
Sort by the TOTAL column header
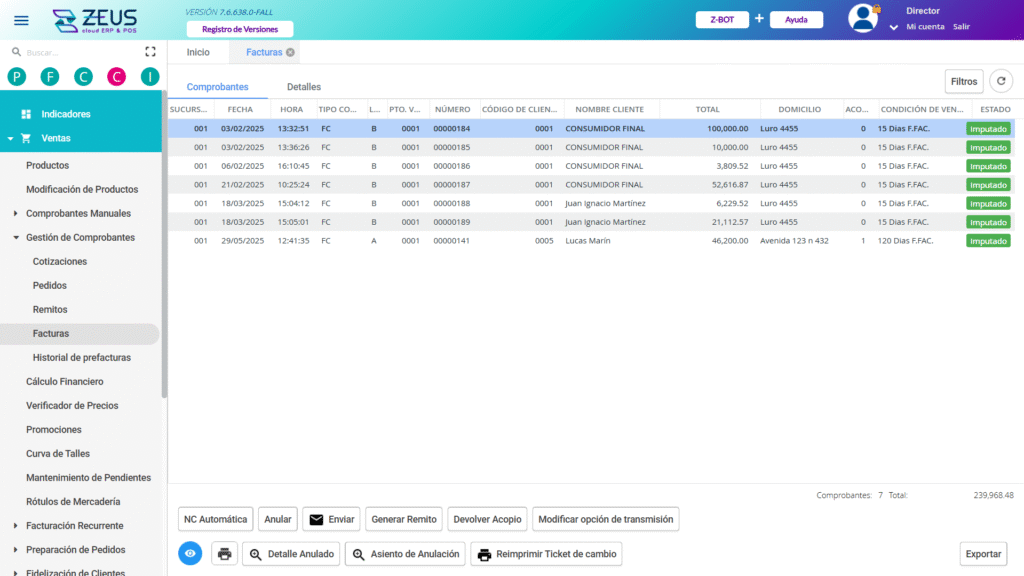tap(707, 110)
